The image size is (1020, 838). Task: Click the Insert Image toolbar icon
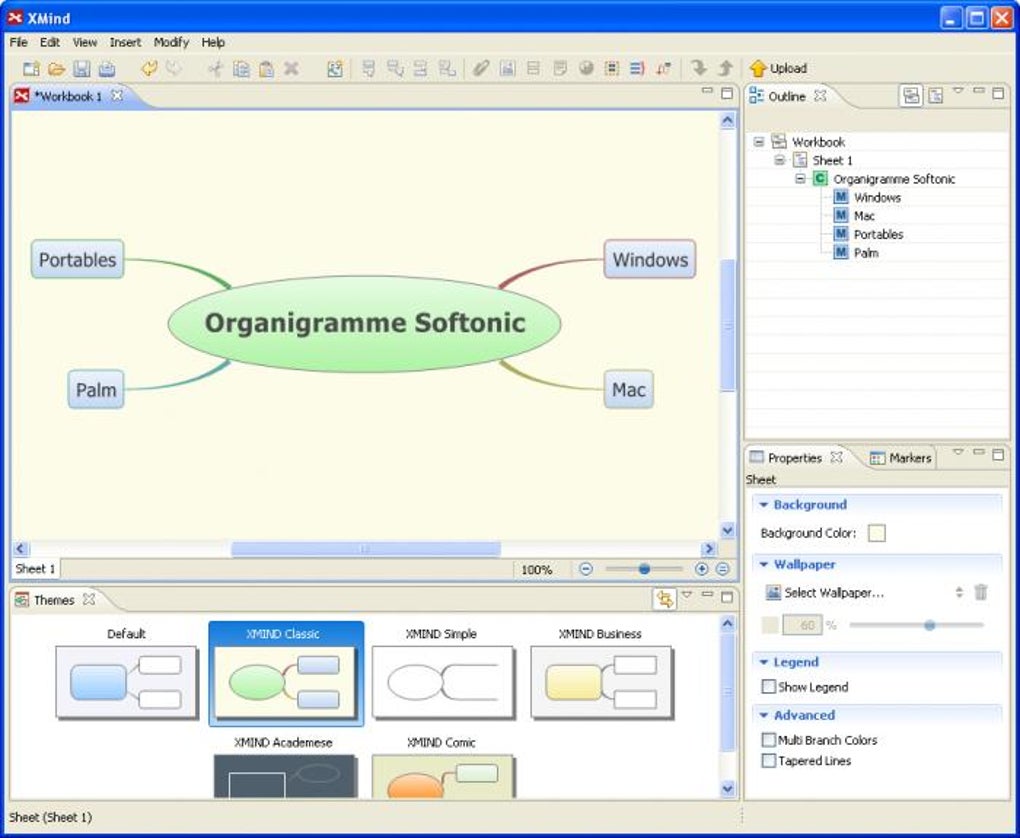tap(507, 68)
